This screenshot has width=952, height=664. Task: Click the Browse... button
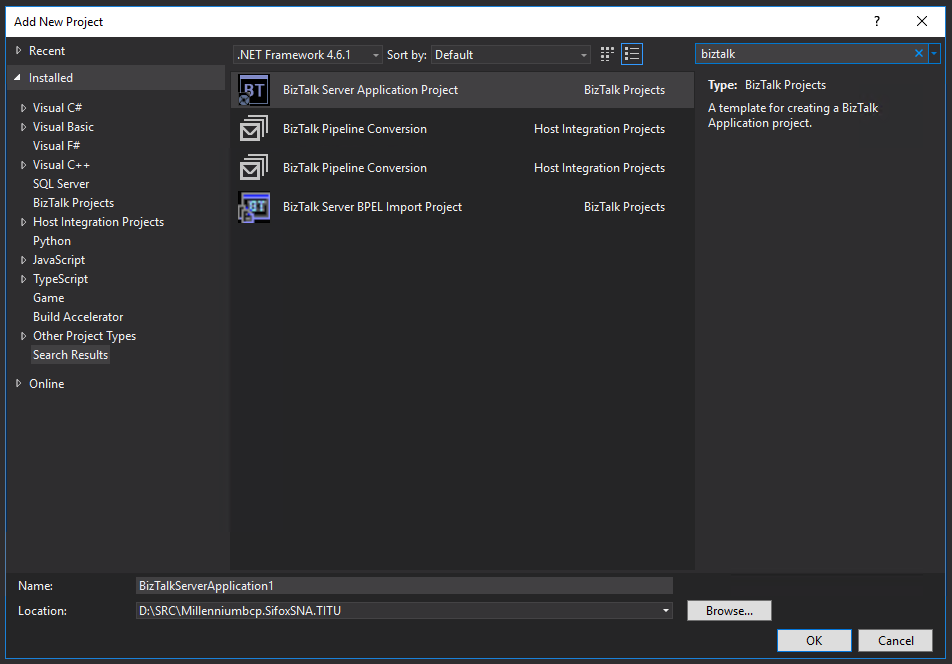click(x=729, y=611)
